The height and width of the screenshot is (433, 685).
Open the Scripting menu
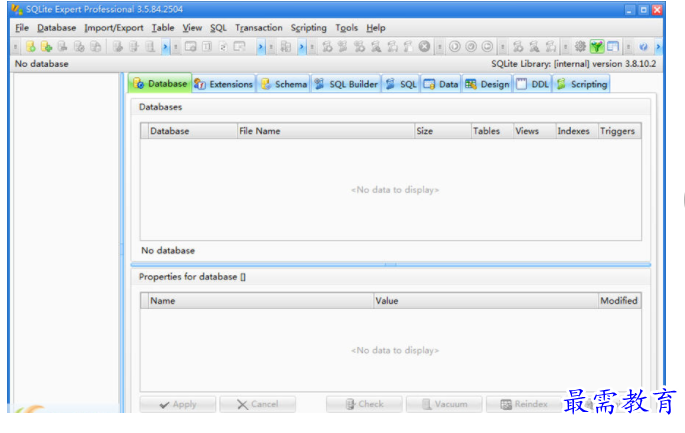(308, 28)
